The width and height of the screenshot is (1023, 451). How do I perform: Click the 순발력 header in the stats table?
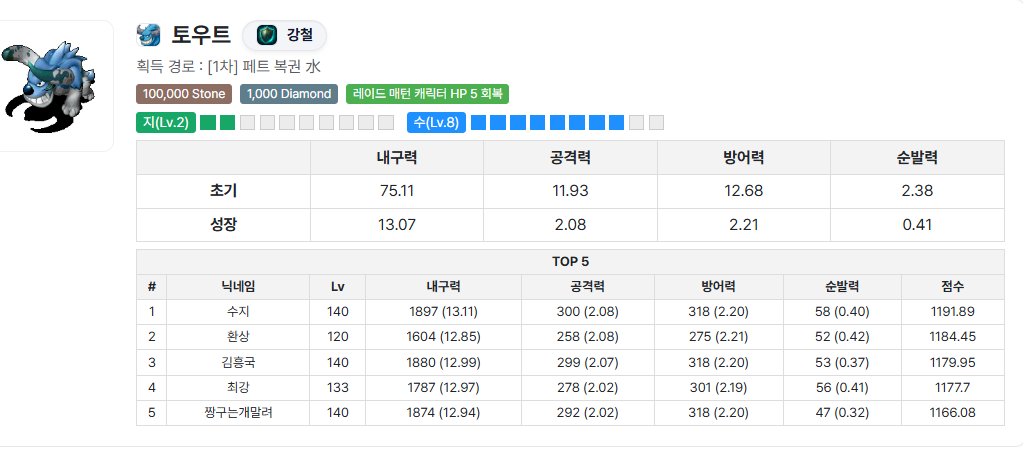(917, 158)
